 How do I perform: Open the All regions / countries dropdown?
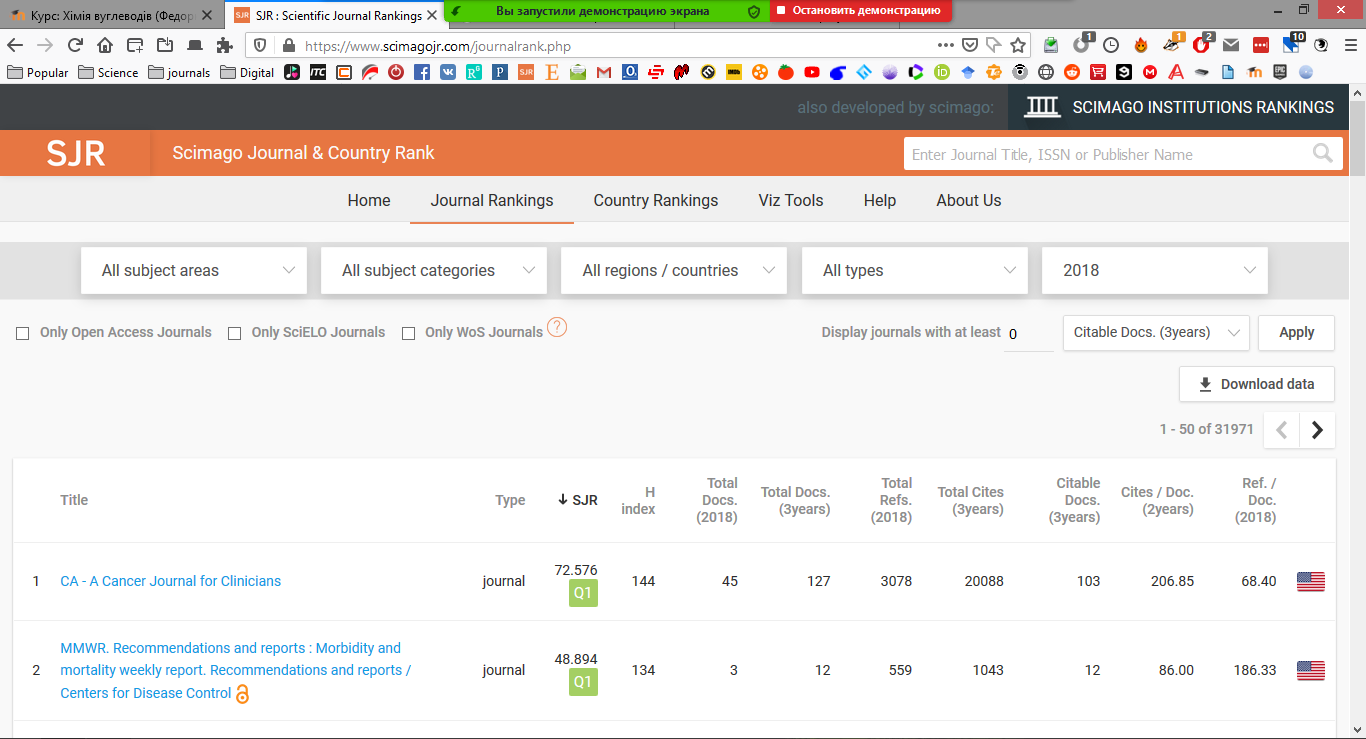click(674, 271)
